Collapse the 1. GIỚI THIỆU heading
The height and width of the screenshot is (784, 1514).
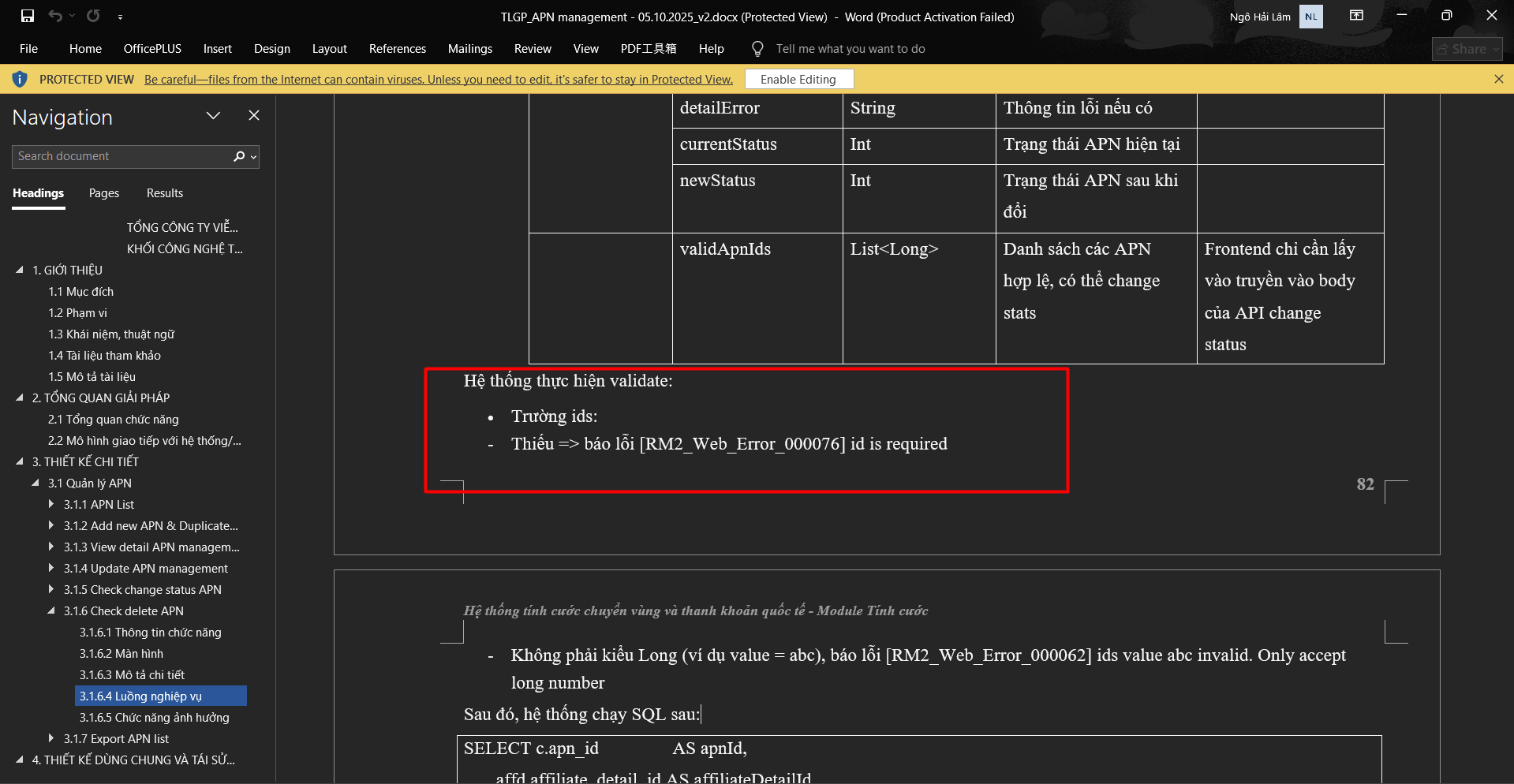click(x=20, y=270)
